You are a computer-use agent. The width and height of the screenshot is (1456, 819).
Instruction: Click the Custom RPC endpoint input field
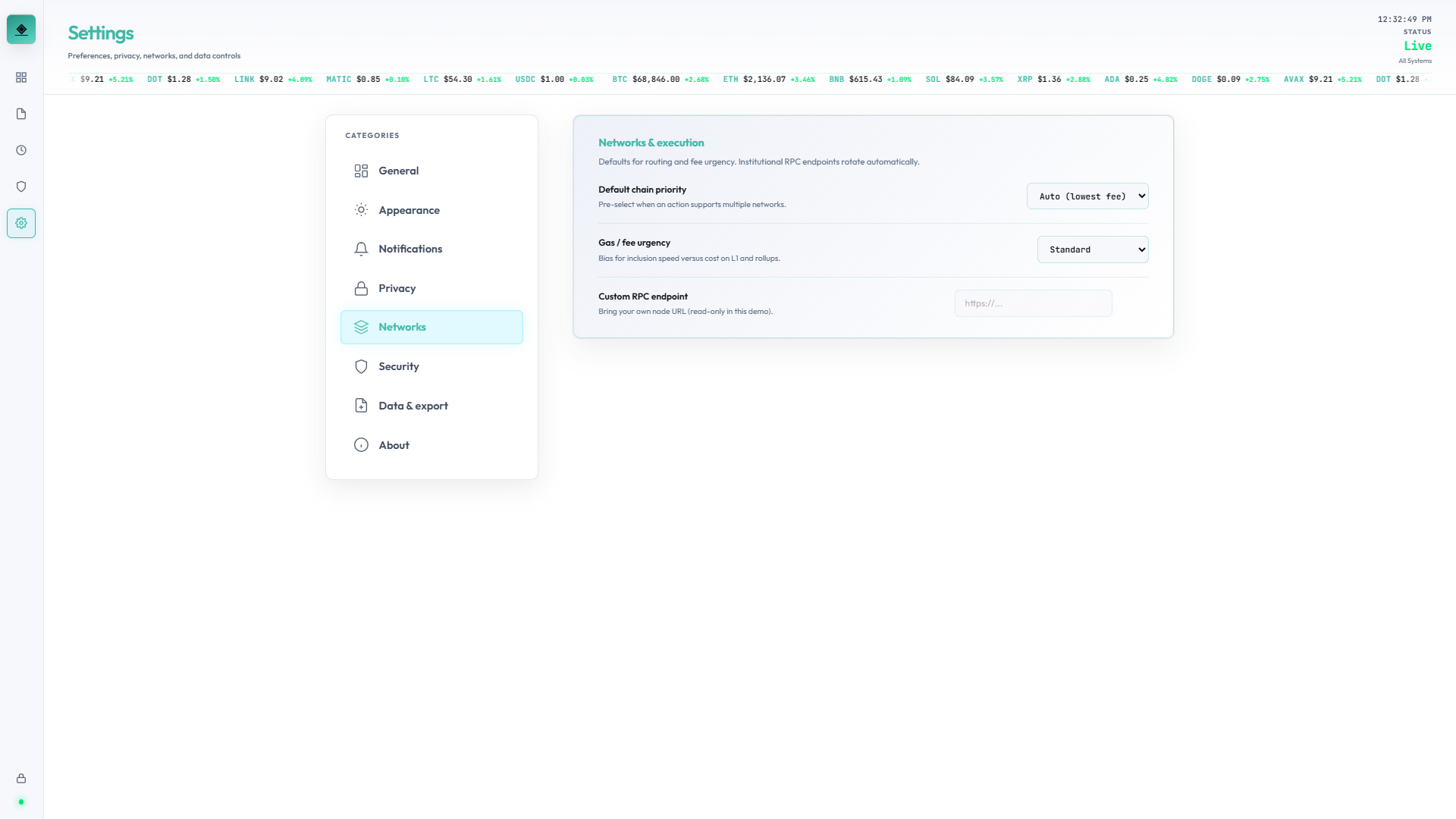[x=1033, y=303]
